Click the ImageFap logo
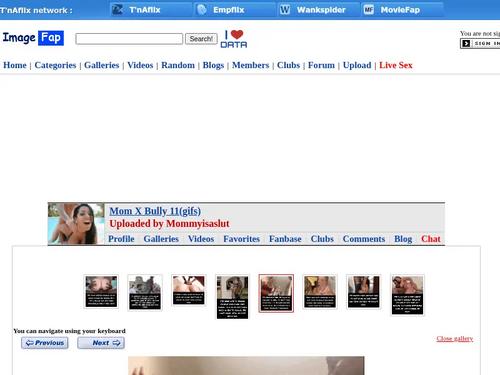Image resolution: width=500 pixels, height=375 pixels. tap(33, 38)
